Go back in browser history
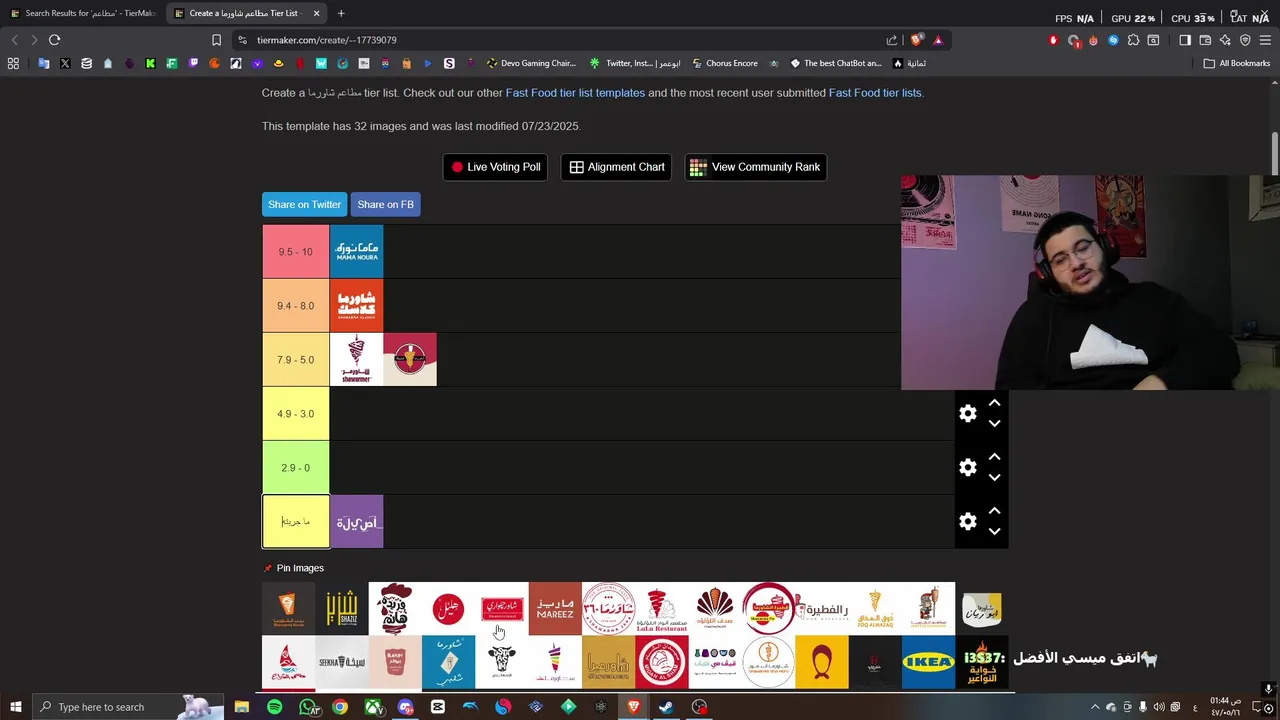Screen dimensions: 1280x720 tap(14, 40)
